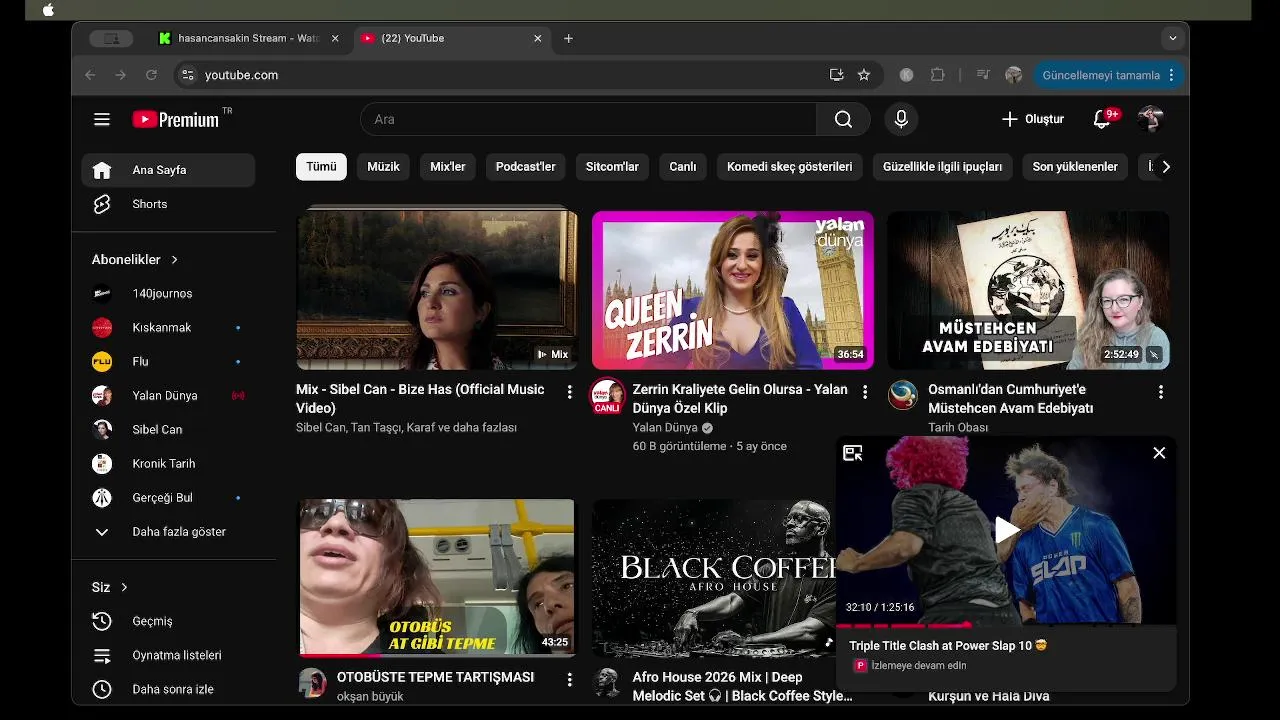Open the notifications bell
Image resolution: width=1280 pixels, height=720 pixels.
pyautogui.click(x=1102, y=119)
